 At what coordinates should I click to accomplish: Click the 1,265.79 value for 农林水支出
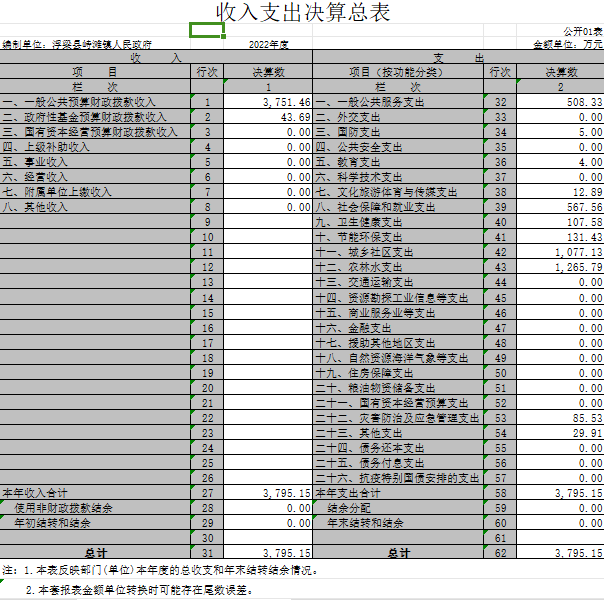(561, 267)
